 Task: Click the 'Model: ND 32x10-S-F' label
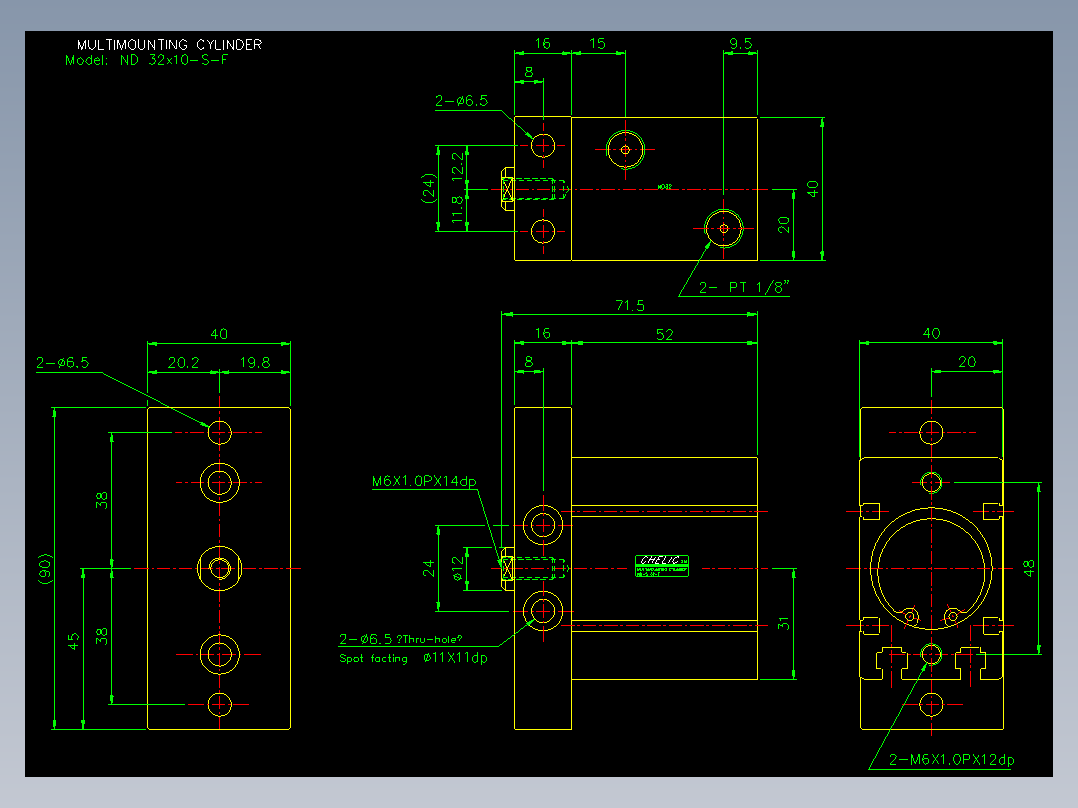[x=146, y=60]
